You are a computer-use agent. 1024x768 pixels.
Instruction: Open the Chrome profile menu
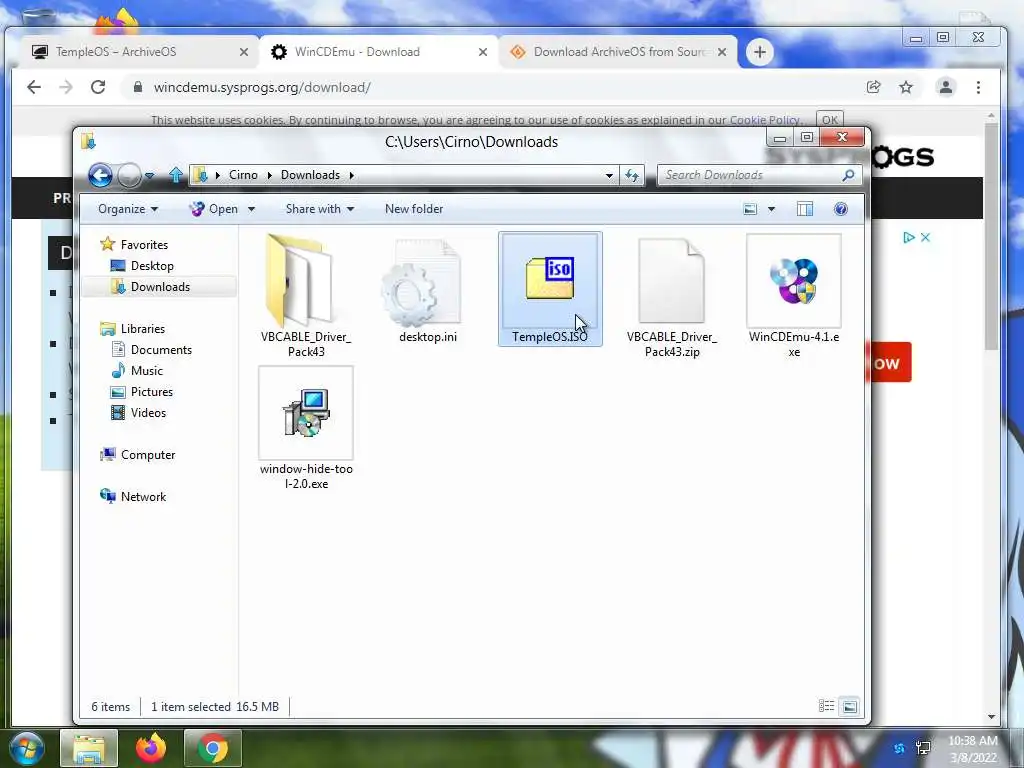coord(946,87)
